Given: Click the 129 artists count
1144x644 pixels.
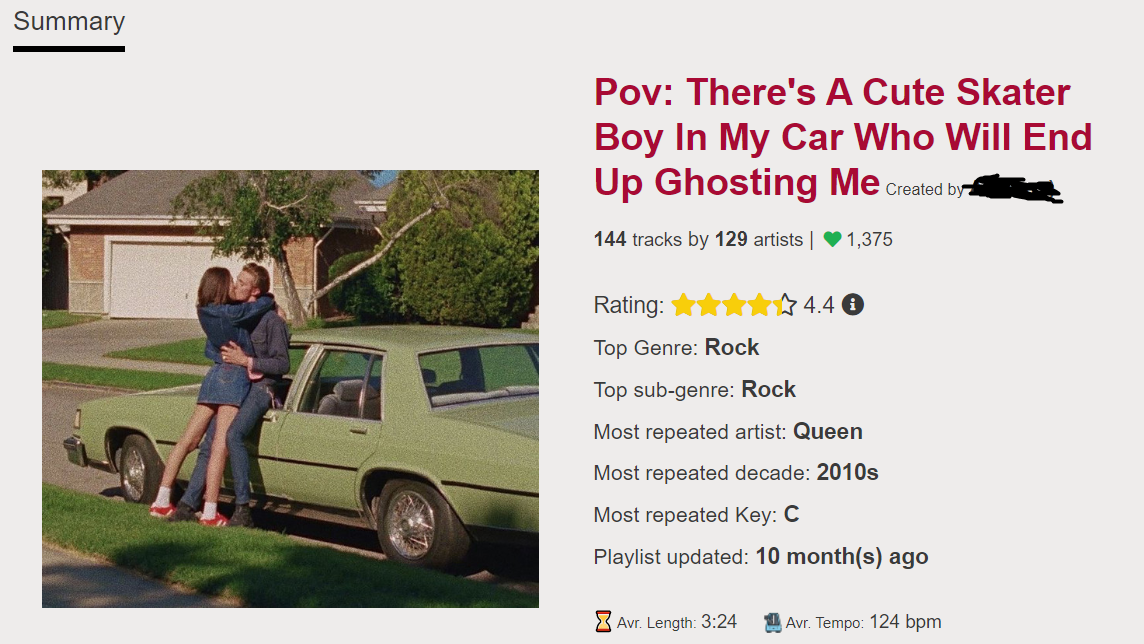Looking at the screenshot, I should pyautogui.click(x=731, y=240).
